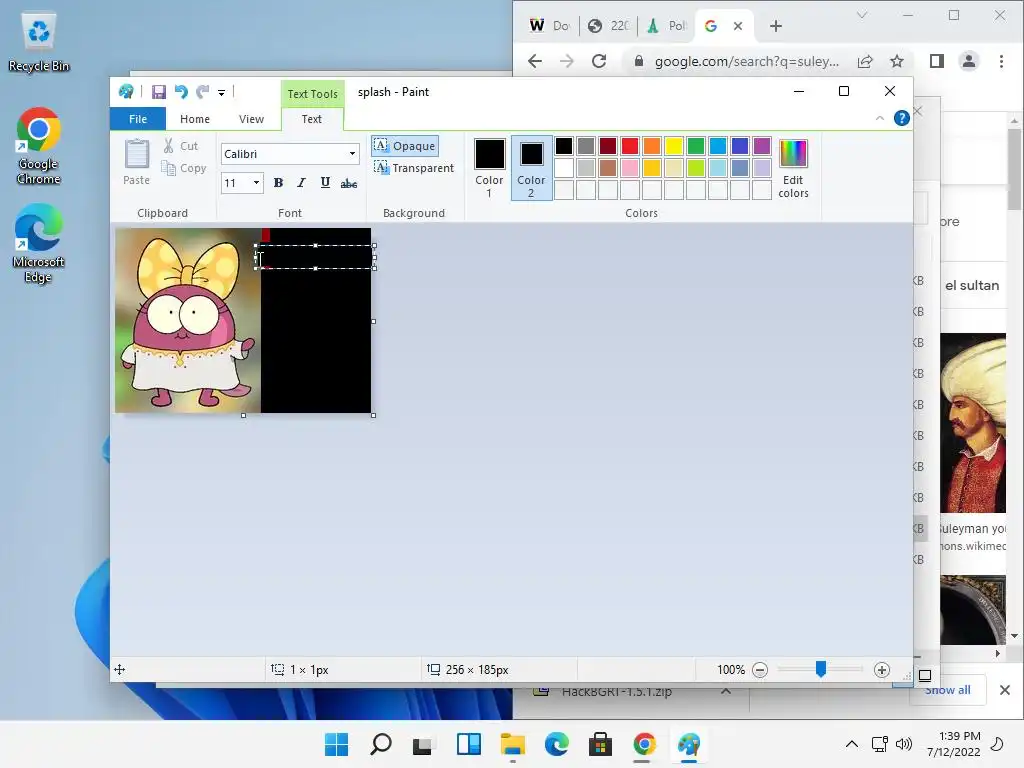
Task: Toggle bold formatting
Action: pos(278,183)
